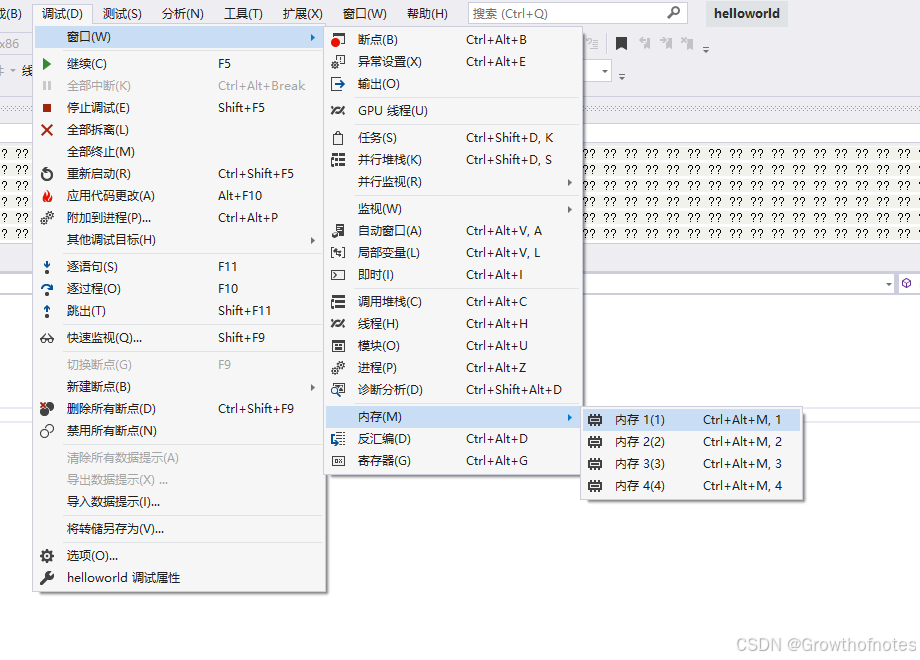Expand Other Debug Targets (其他调试目标) submenu
The width and height of the screenshot is (920, 660).
(313, 241)
